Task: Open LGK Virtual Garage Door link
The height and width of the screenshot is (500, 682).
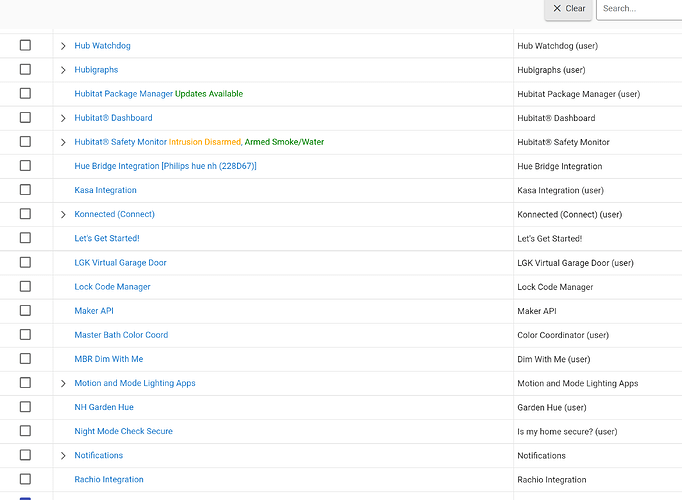Action: coord(120,263)
